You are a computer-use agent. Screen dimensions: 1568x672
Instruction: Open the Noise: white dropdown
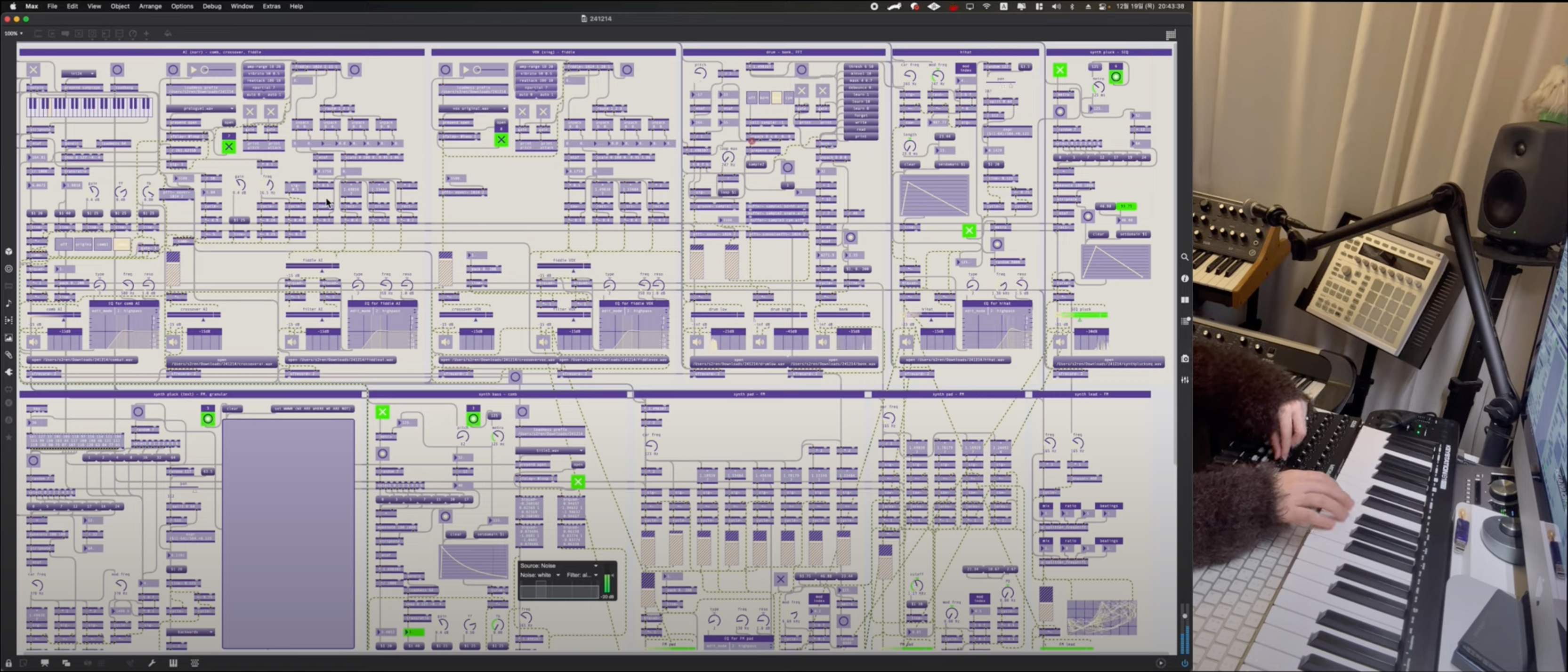tap(540, 575)
